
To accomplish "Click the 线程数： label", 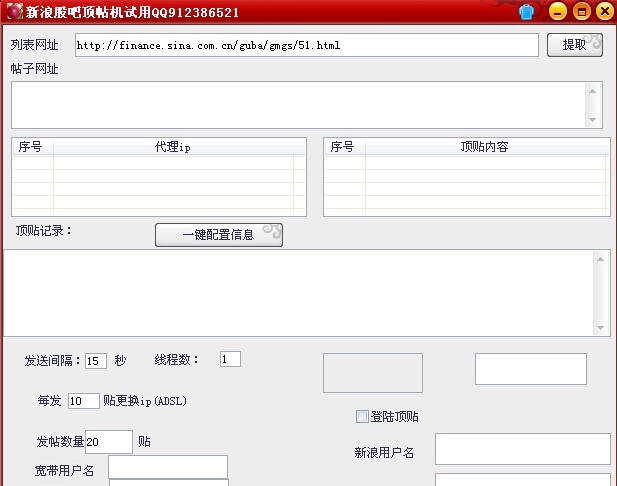I will 177,359.
